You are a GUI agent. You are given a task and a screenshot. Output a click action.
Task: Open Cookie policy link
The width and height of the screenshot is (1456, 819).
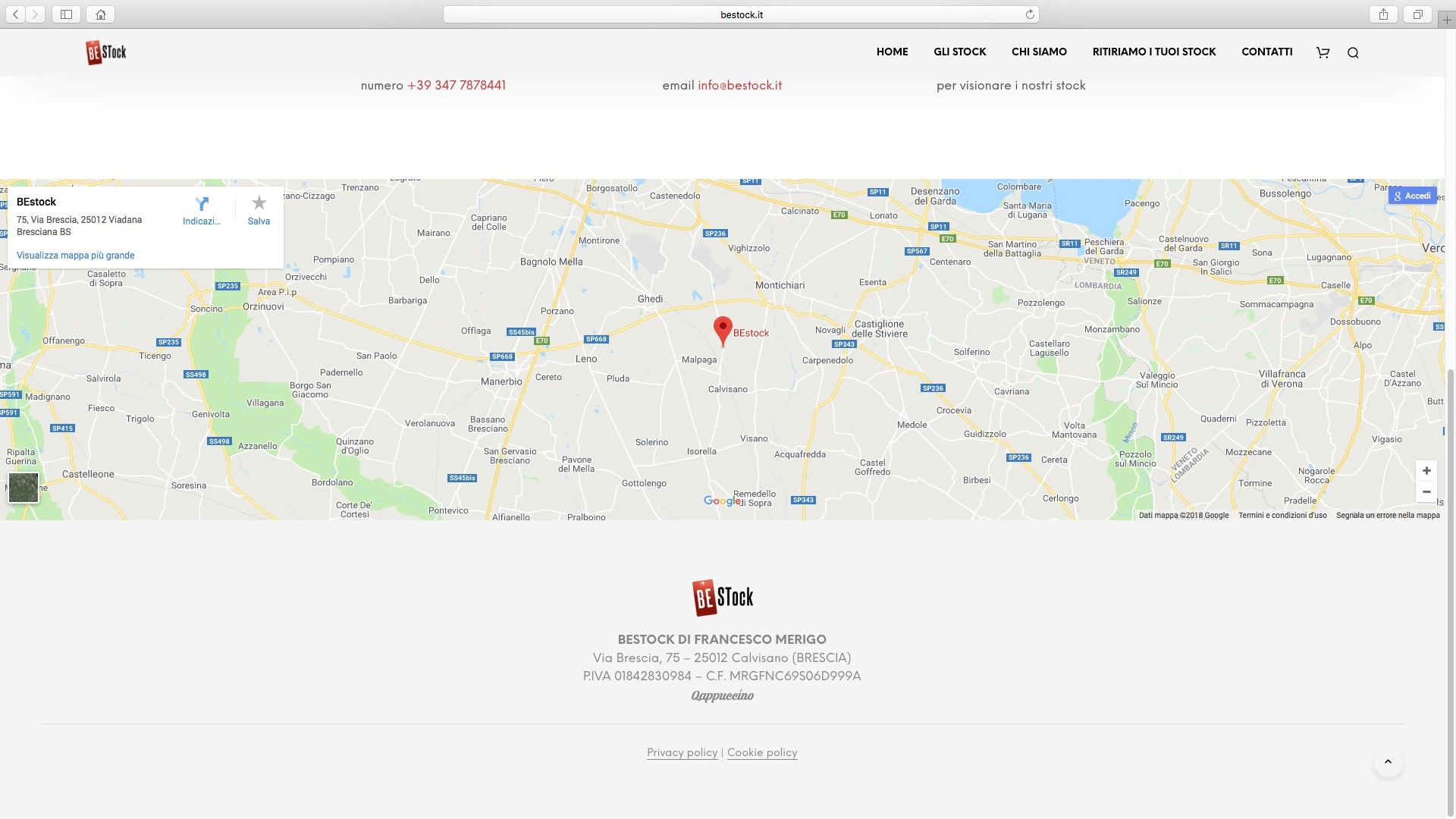coord(762,752)
